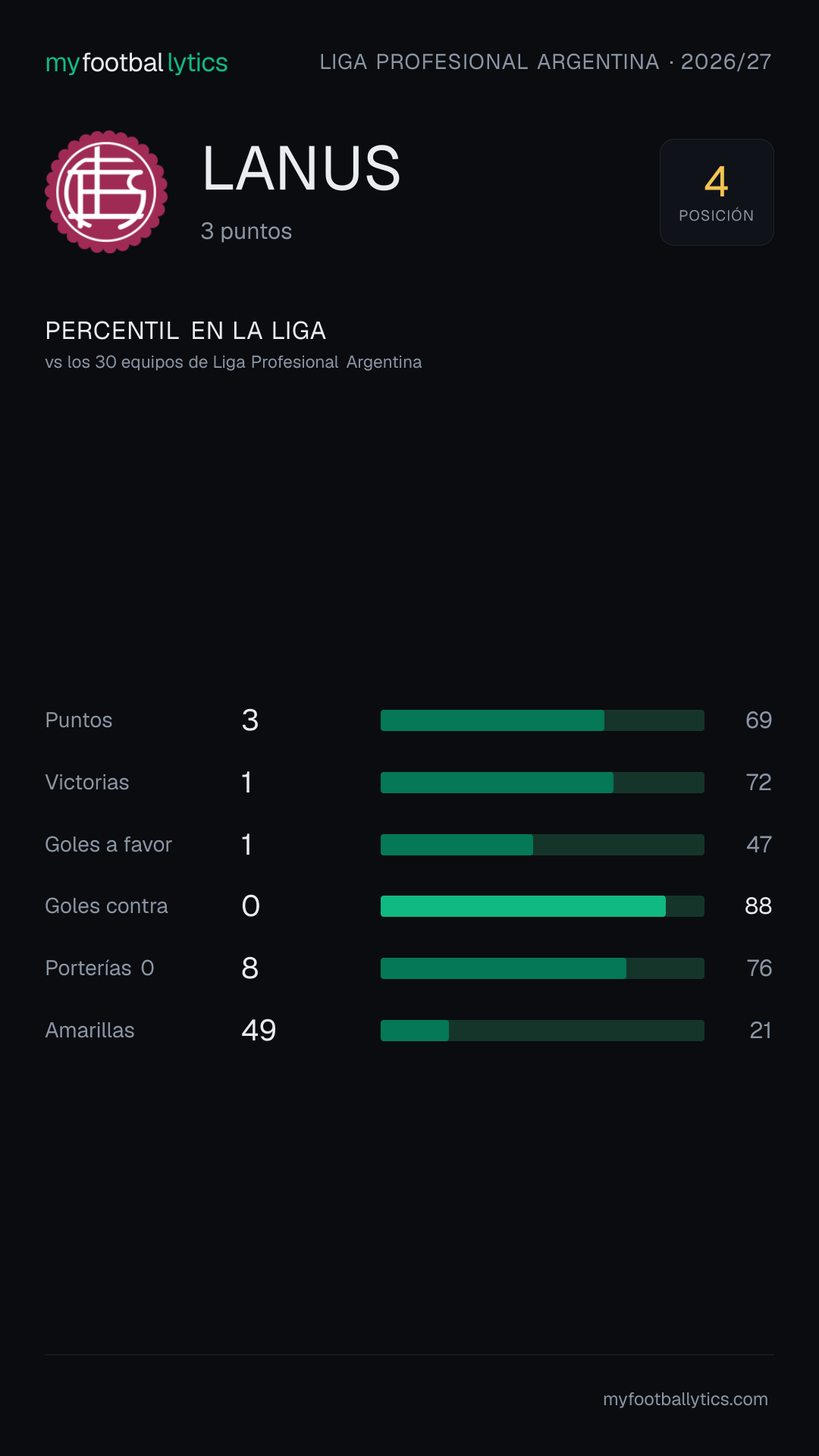Click the Victorias percentile bar
This screenshot has height=1456, width=819.
click(542, 783)
